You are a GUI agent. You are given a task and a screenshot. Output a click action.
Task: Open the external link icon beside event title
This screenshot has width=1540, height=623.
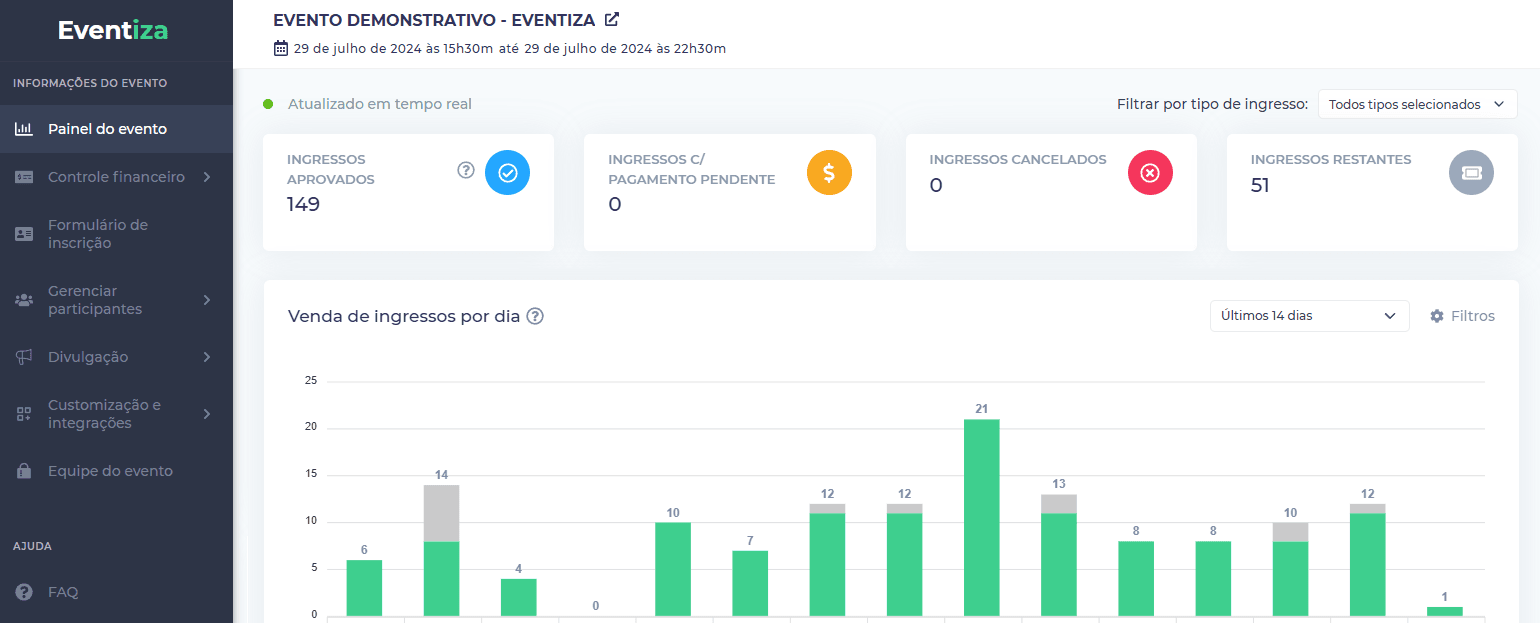point(612,19)
